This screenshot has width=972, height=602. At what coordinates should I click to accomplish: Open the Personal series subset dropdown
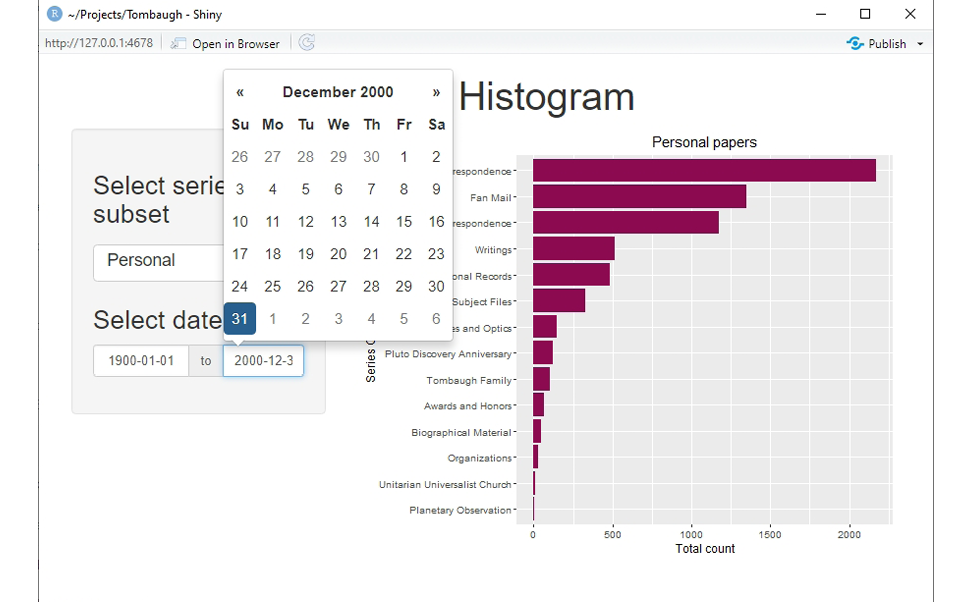[x=160, y=262]
